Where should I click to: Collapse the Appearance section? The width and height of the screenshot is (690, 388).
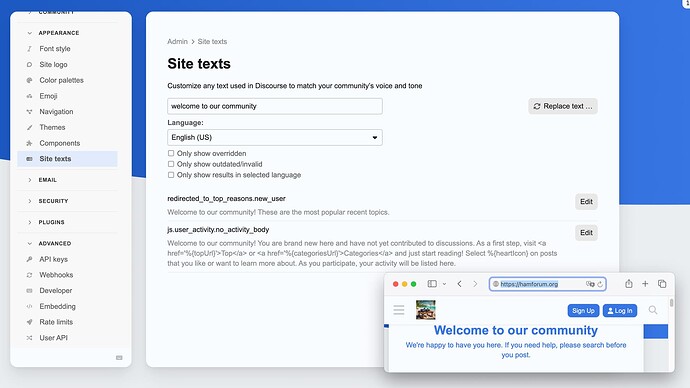29,33
